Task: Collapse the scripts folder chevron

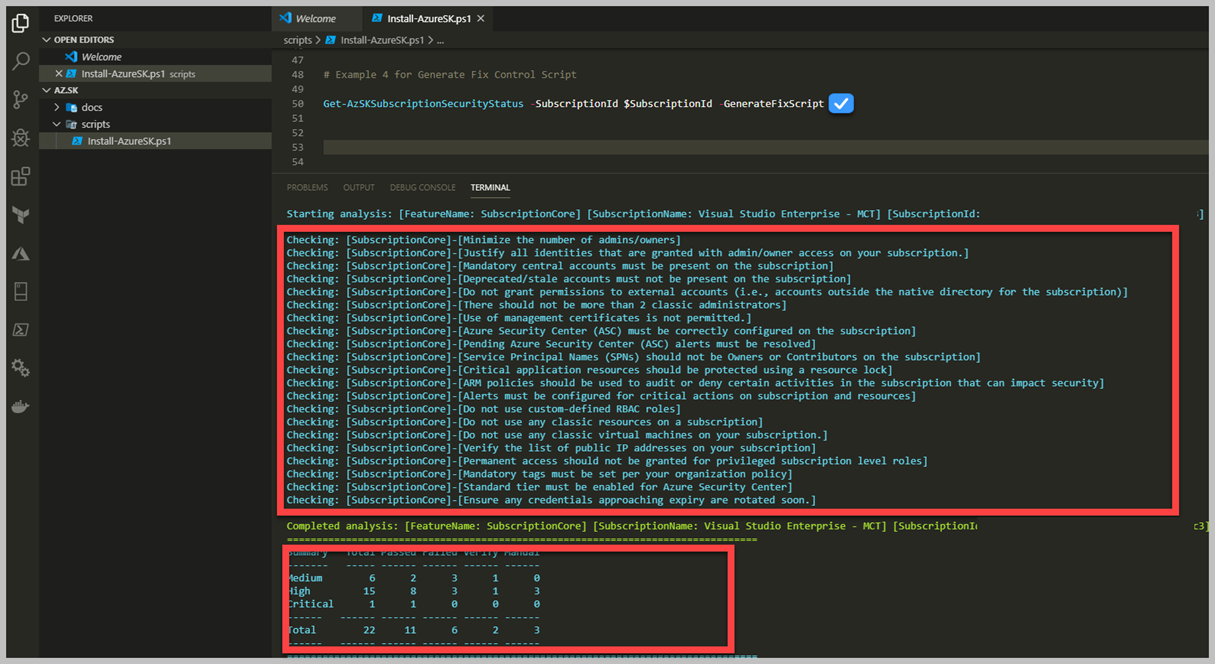Action: tap(57, 124)
